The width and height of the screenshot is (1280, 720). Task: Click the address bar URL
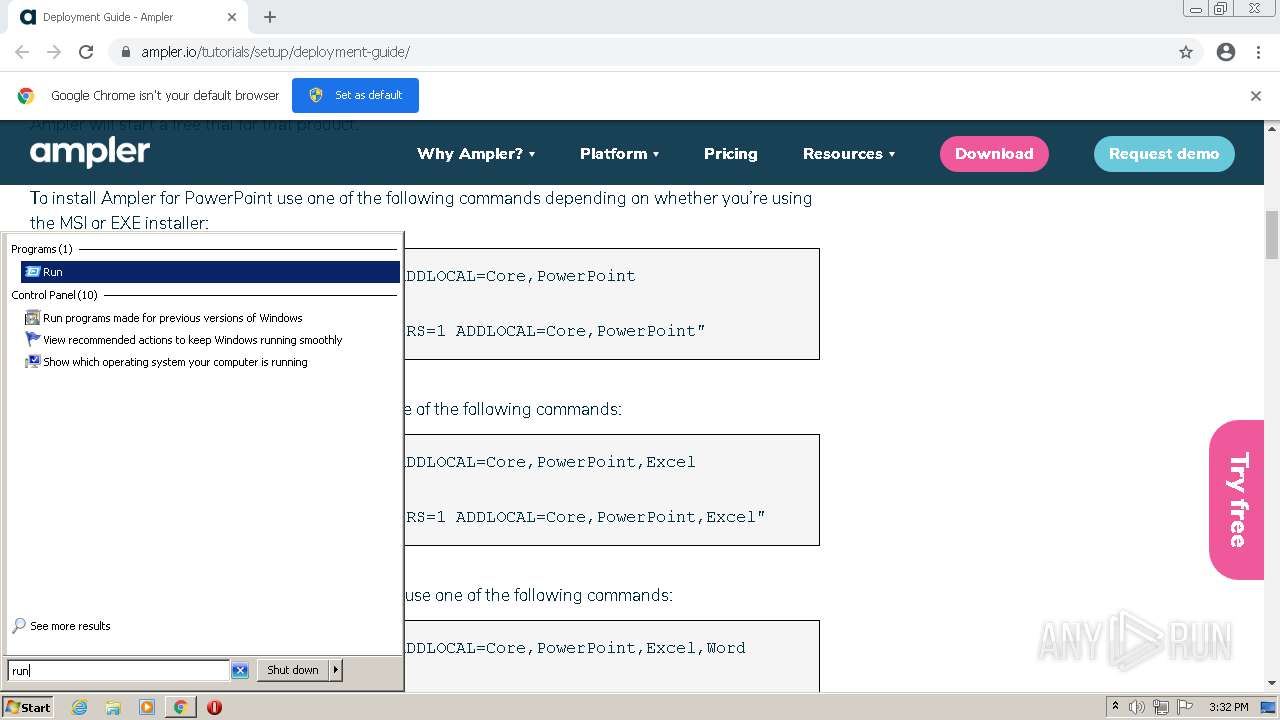275,52
